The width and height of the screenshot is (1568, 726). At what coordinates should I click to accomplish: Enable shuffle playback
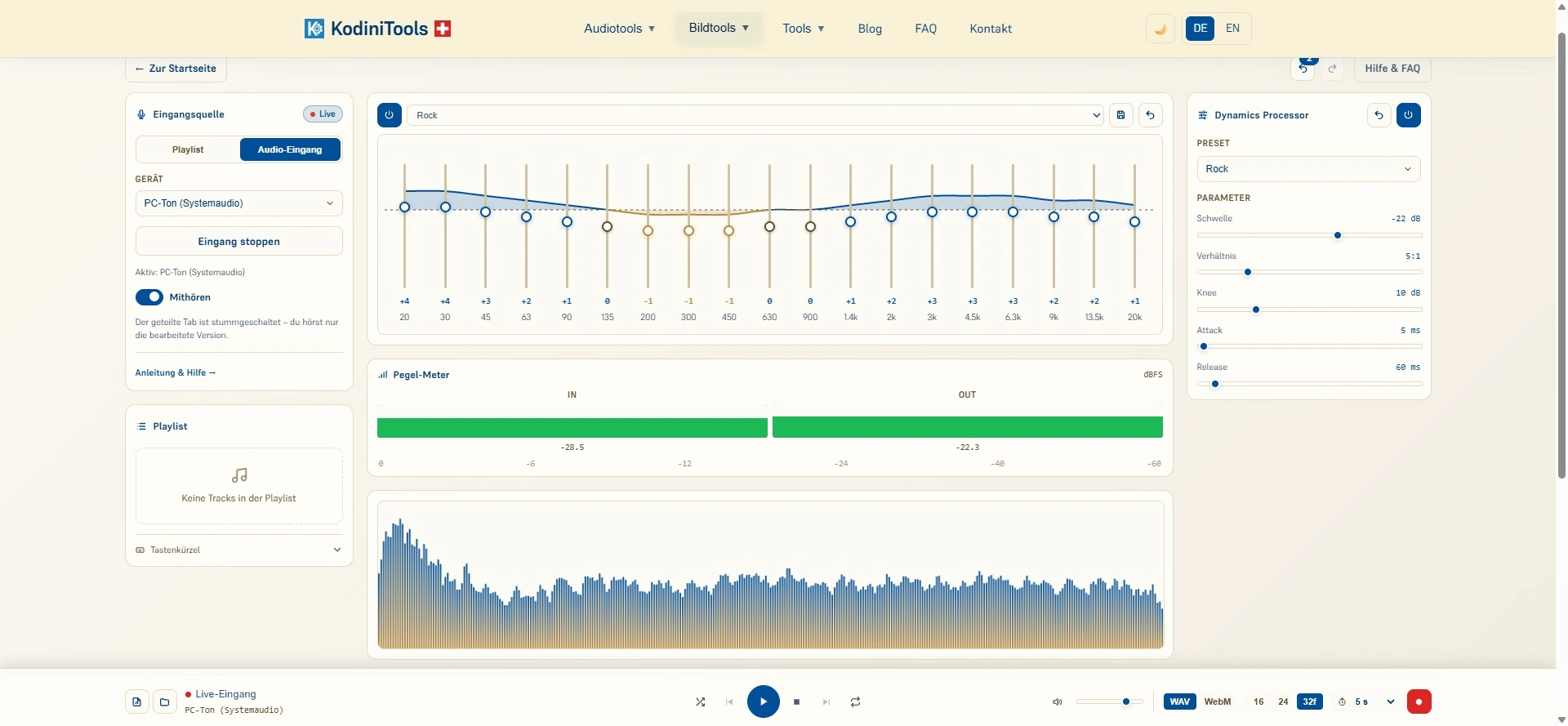[701, 702]
